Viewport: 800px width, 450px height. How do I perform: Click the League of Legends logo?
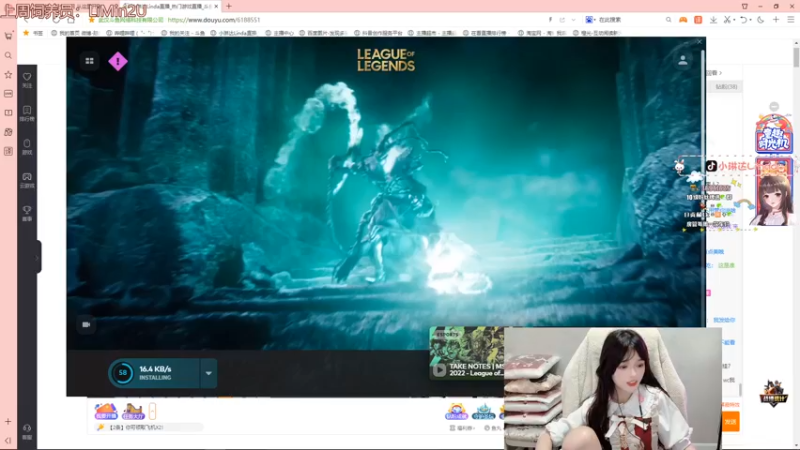click(386, 60)
